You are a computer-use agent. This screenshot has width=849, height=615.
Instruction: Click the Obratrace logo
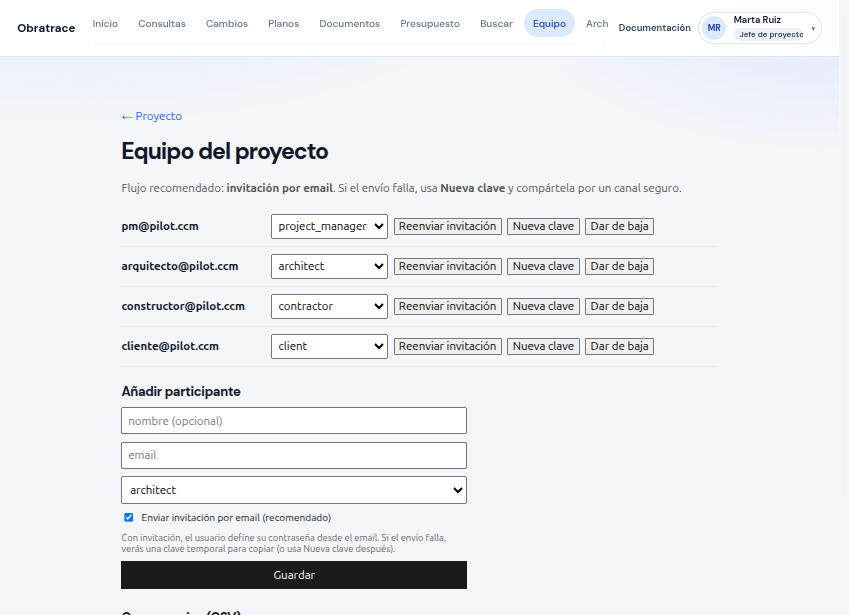[x=46, y=28]
